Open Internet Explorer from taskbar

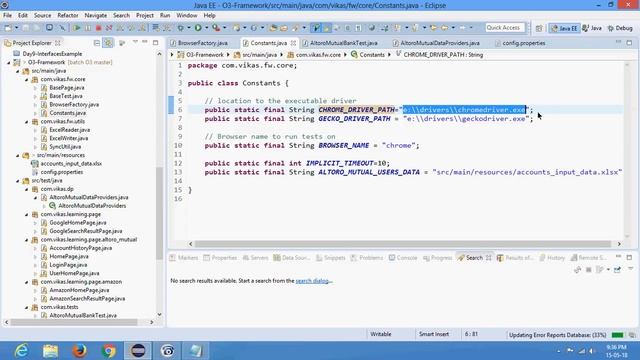tap(21, 351)
